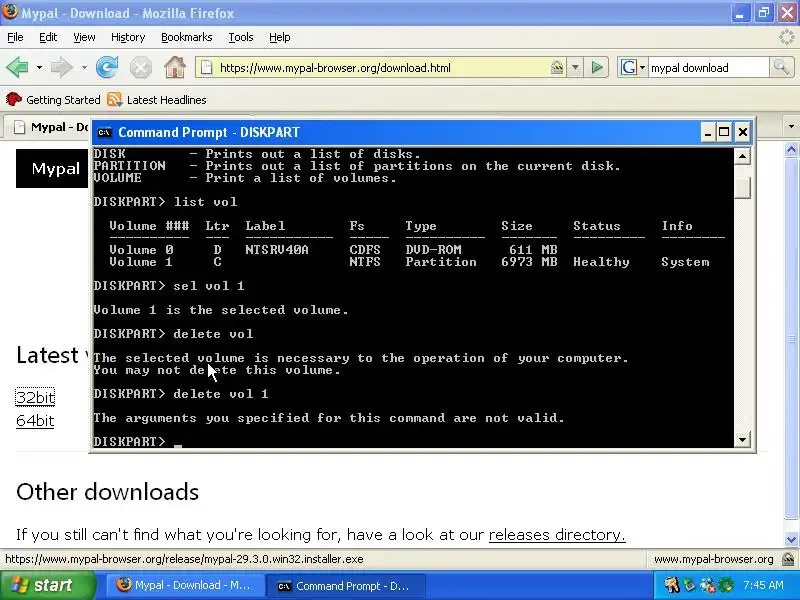Click the green Go arrow button
This screenshot has width=800, height=600.
coord(596,67)
